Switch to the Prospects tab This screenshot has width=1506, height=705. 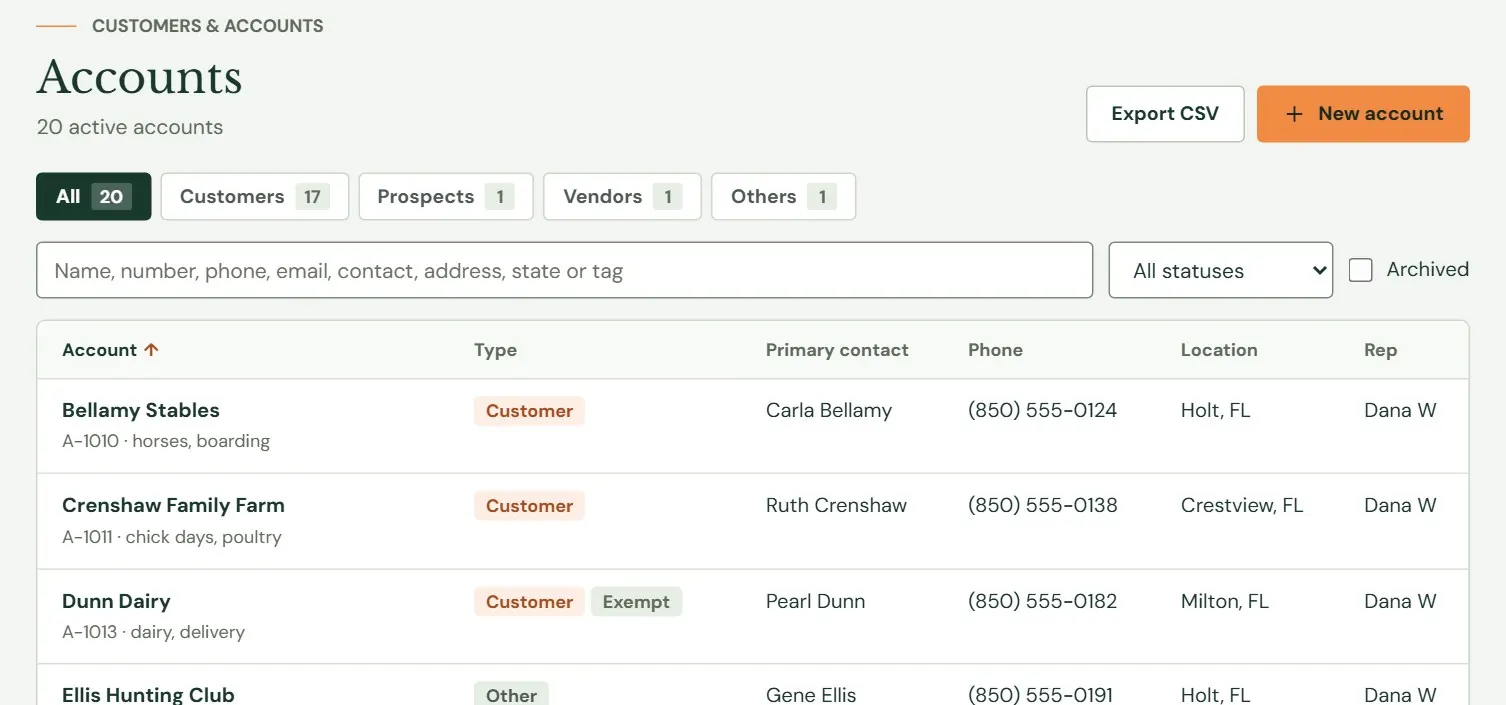(446, 196)
